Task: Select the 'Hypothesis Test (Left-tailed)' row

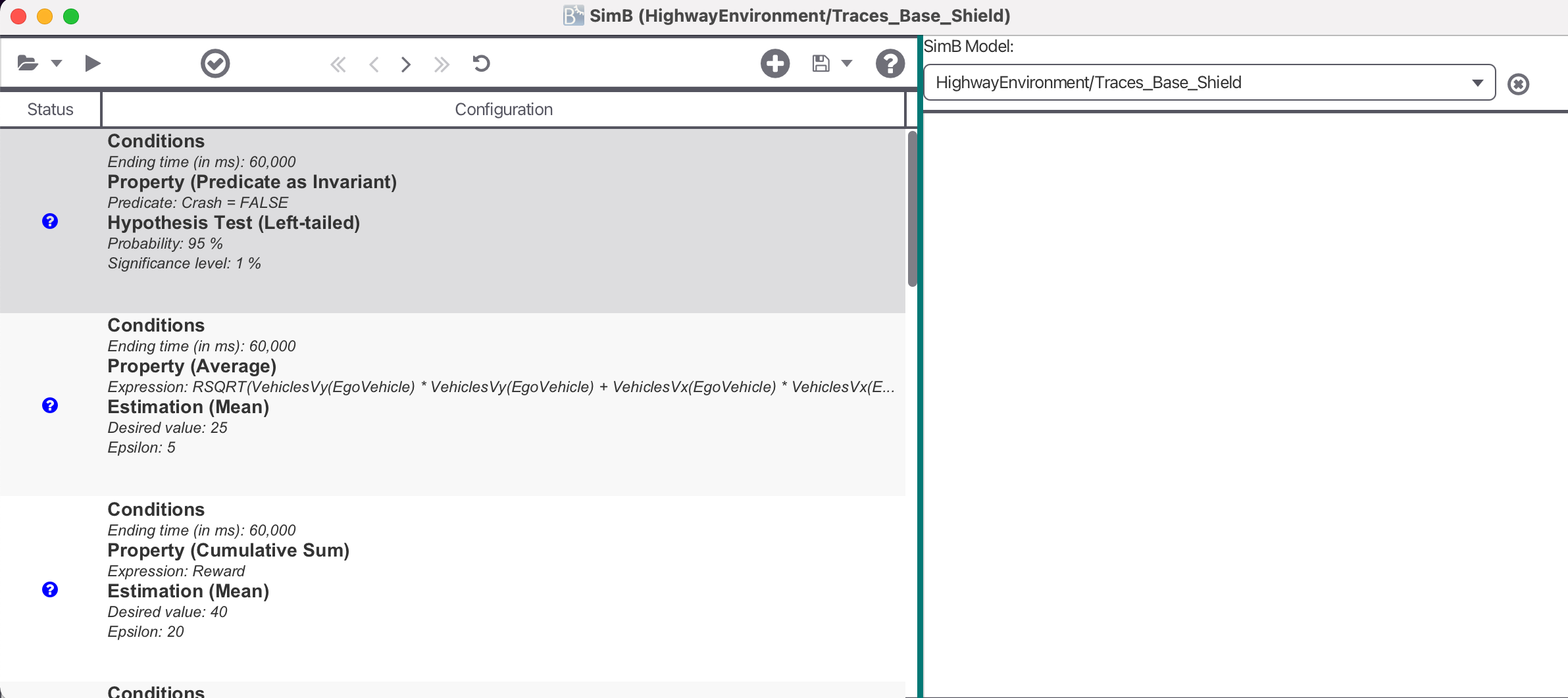Action: pyautogui.click(x=234, y=223)
